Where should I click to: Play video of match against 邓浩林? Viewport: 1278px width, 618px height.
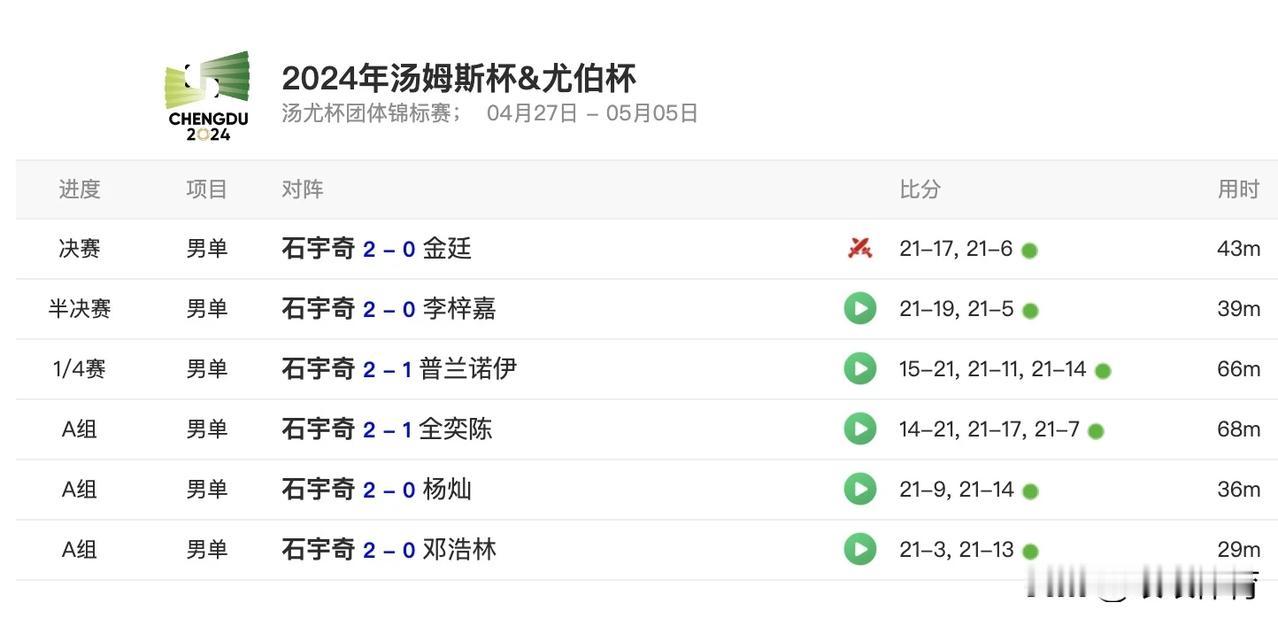860,548
